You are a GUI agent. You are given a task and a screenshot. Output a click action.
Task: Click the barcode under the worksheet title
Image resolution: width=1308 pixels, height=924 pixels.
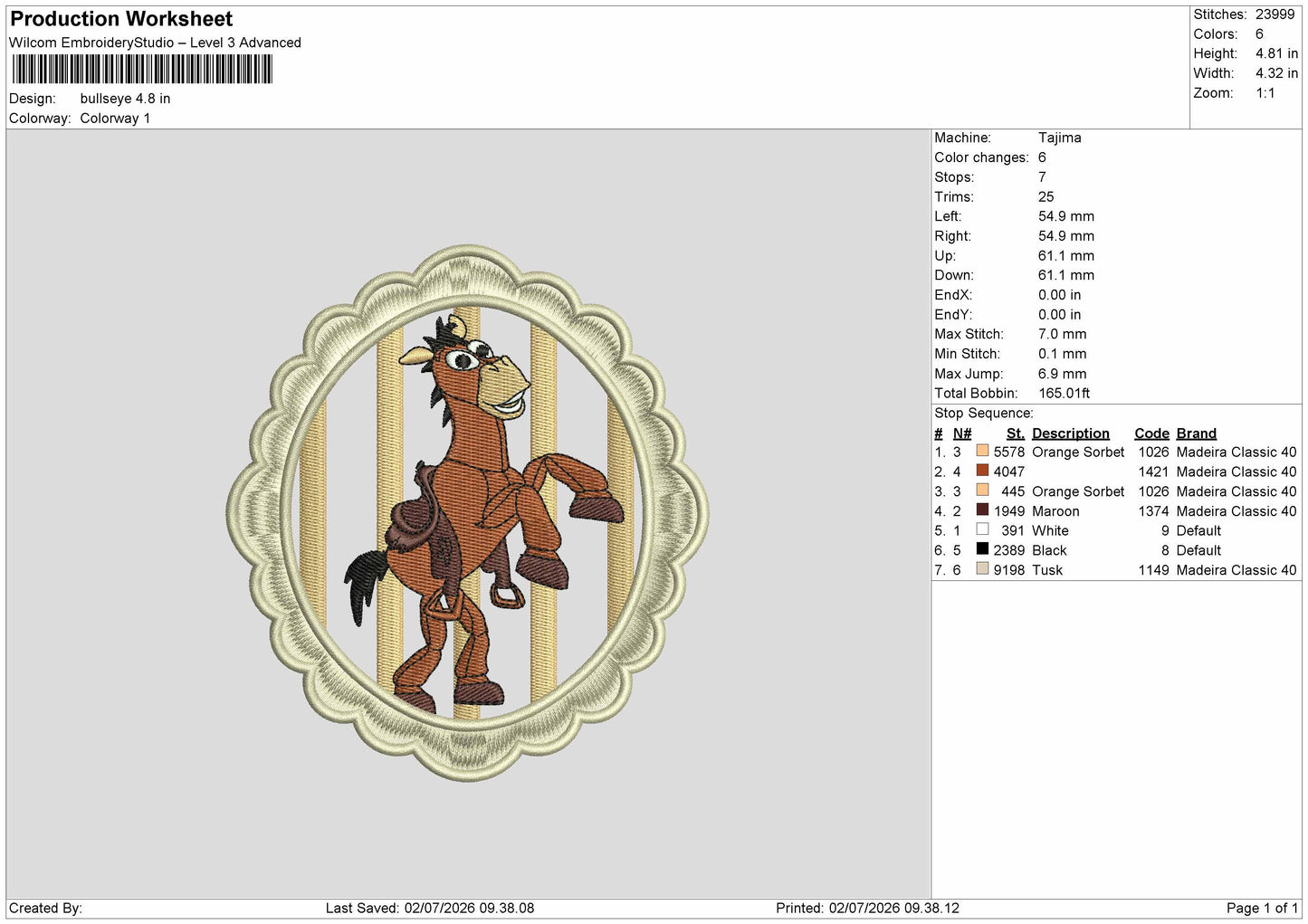[x=142, y=69]
